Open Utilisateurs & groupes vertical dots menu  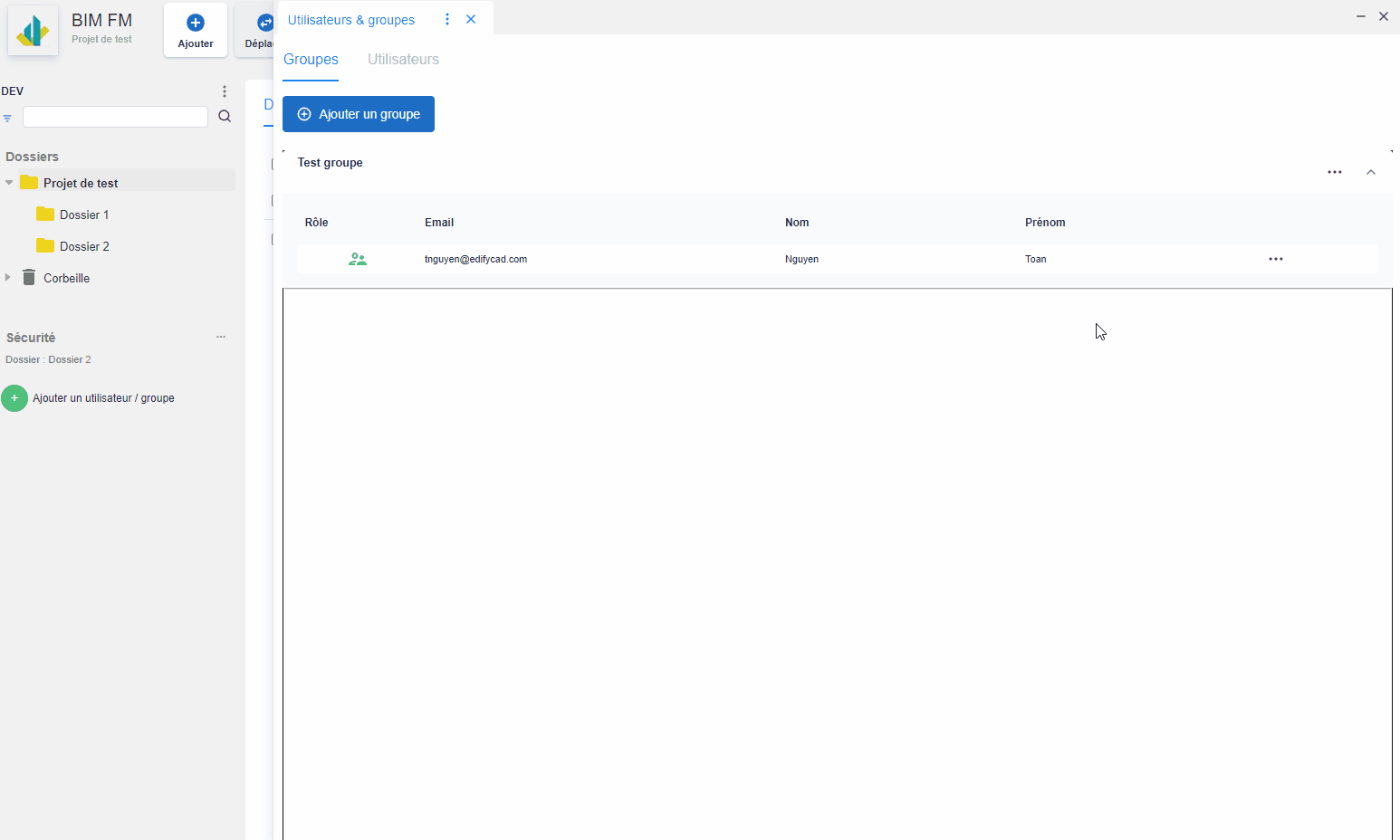click(x=447, y=19)
